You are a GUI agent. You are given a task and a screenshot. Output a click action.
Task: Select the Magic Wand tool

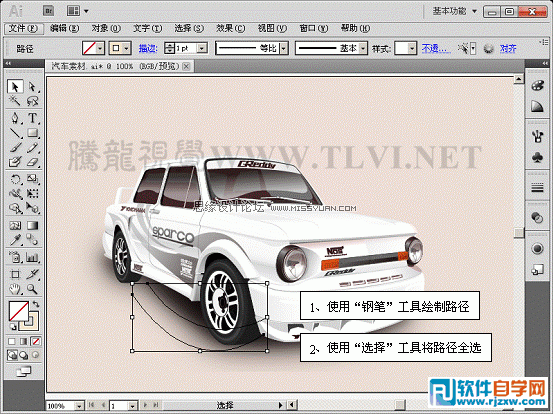(x=15, y=101)
